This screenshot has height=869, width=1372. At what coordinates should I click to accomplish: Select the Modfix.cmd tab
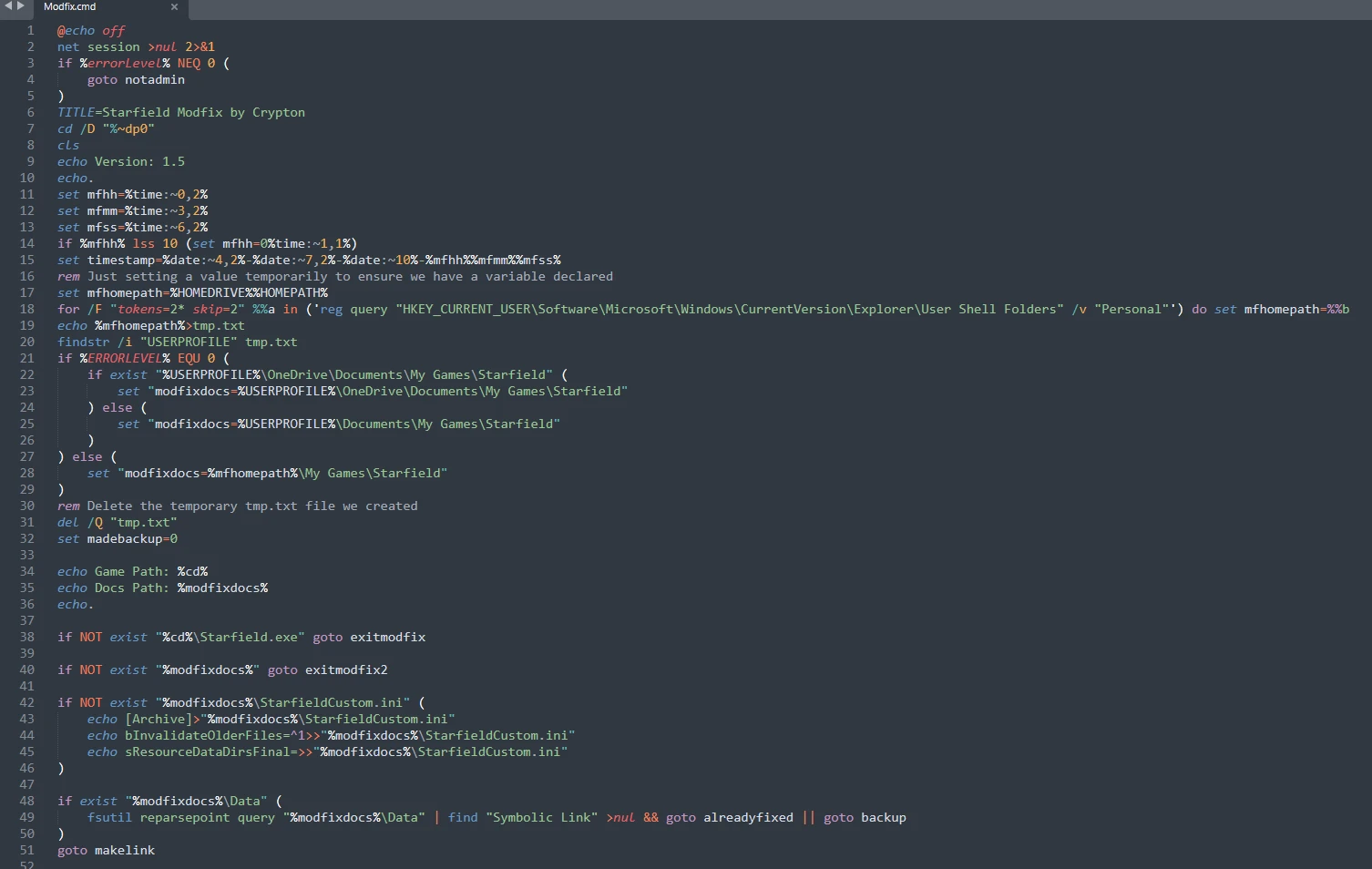(x=70, y=7)
